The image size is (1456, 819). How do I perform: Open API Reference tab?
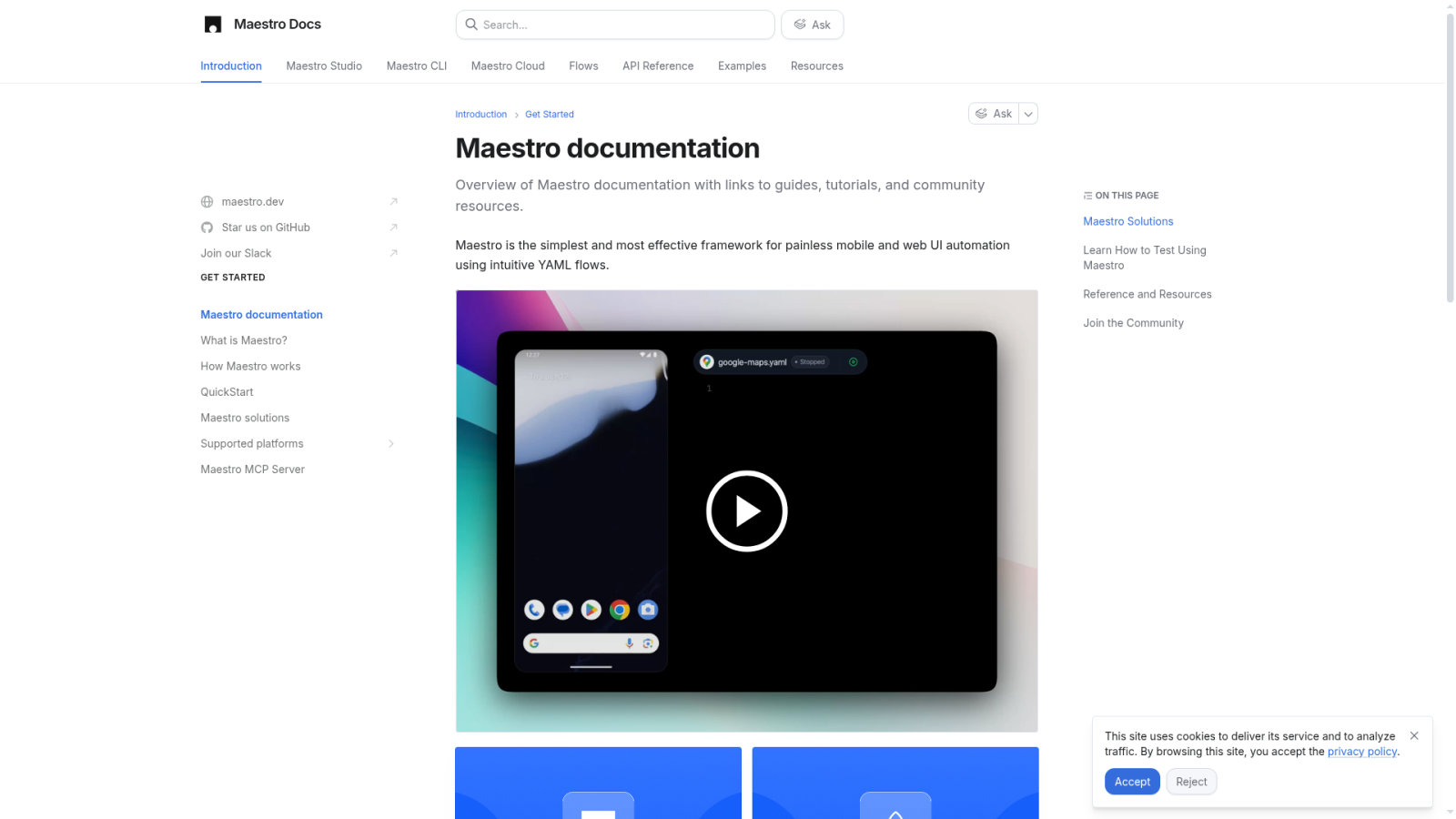658,66
